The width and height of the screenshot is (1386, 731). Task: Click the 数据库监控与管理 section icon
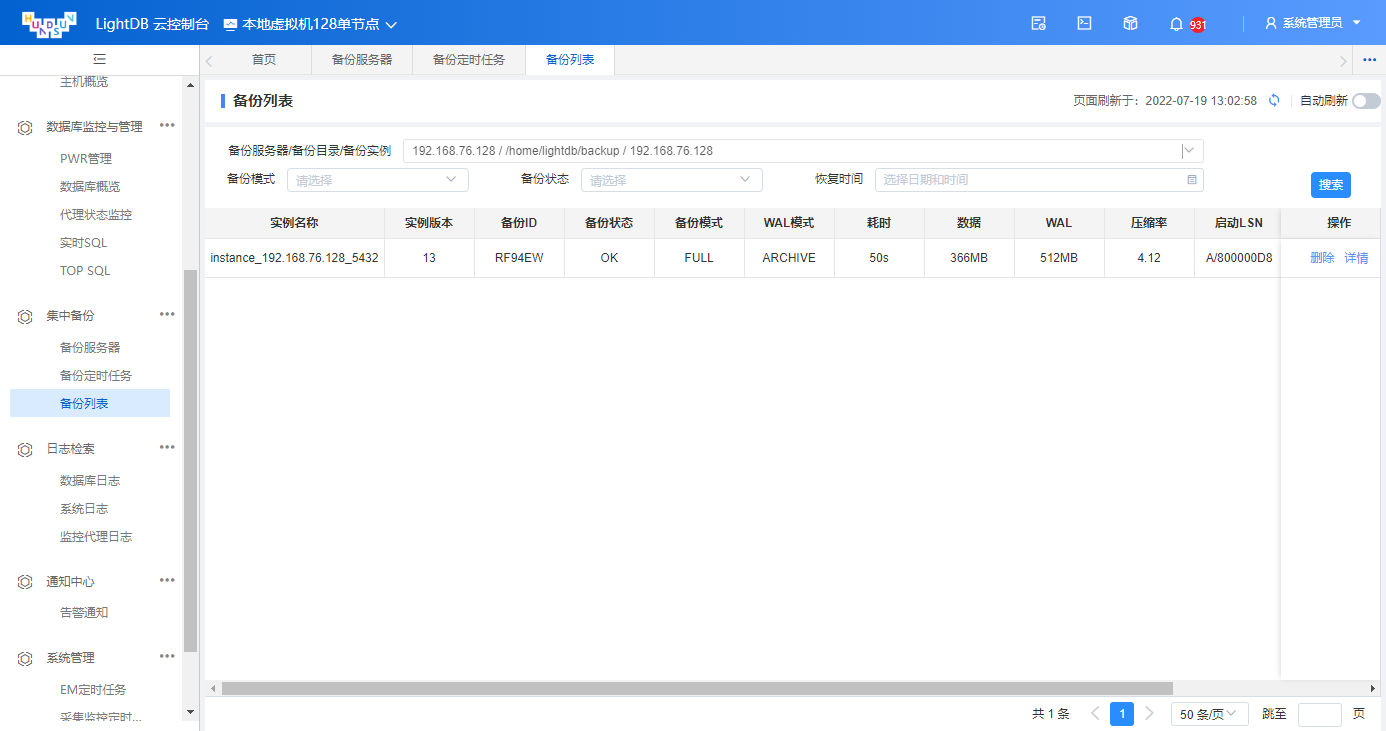point(25,128)
